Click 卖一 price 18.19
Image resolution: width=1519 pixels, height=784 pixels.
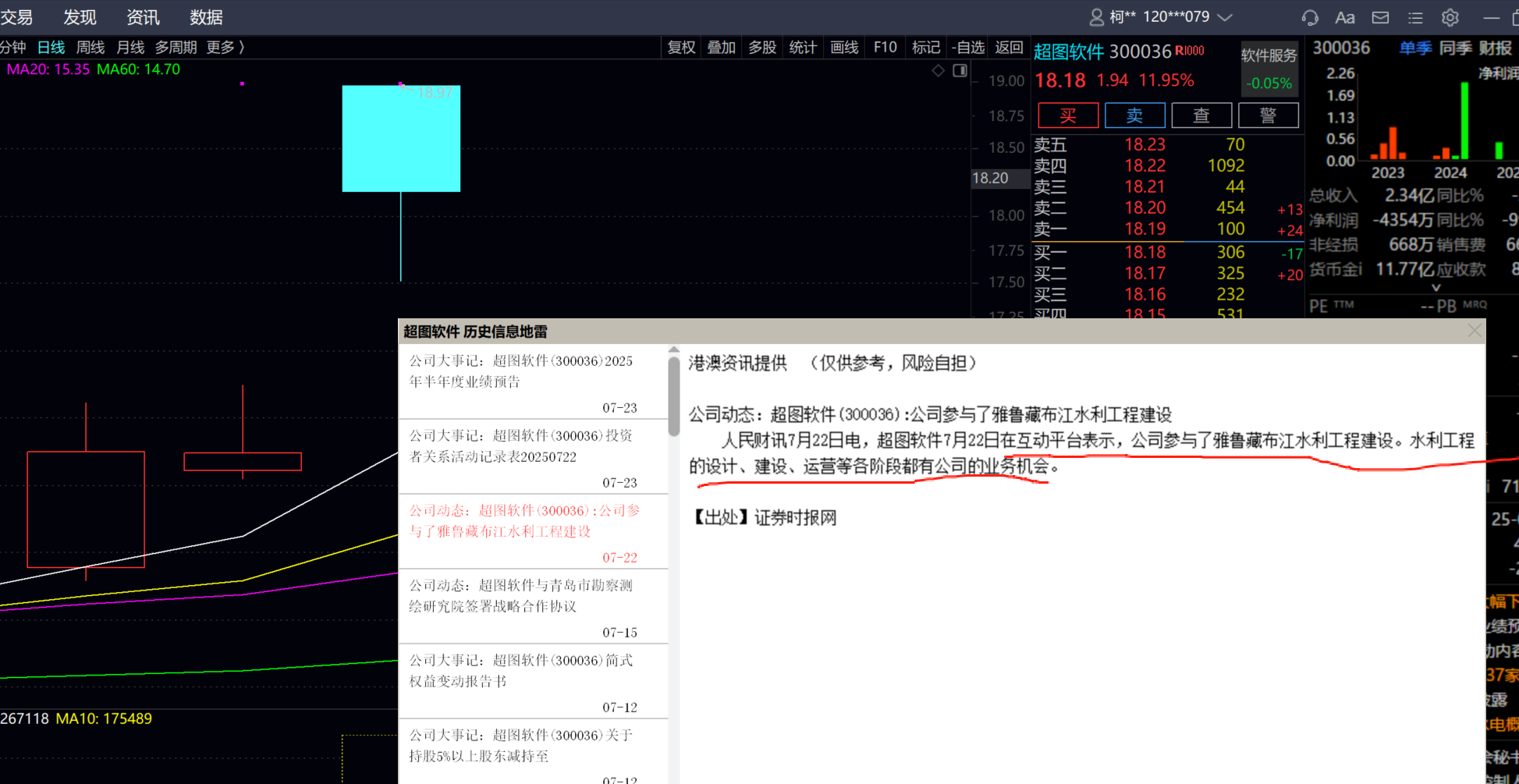1145,229
